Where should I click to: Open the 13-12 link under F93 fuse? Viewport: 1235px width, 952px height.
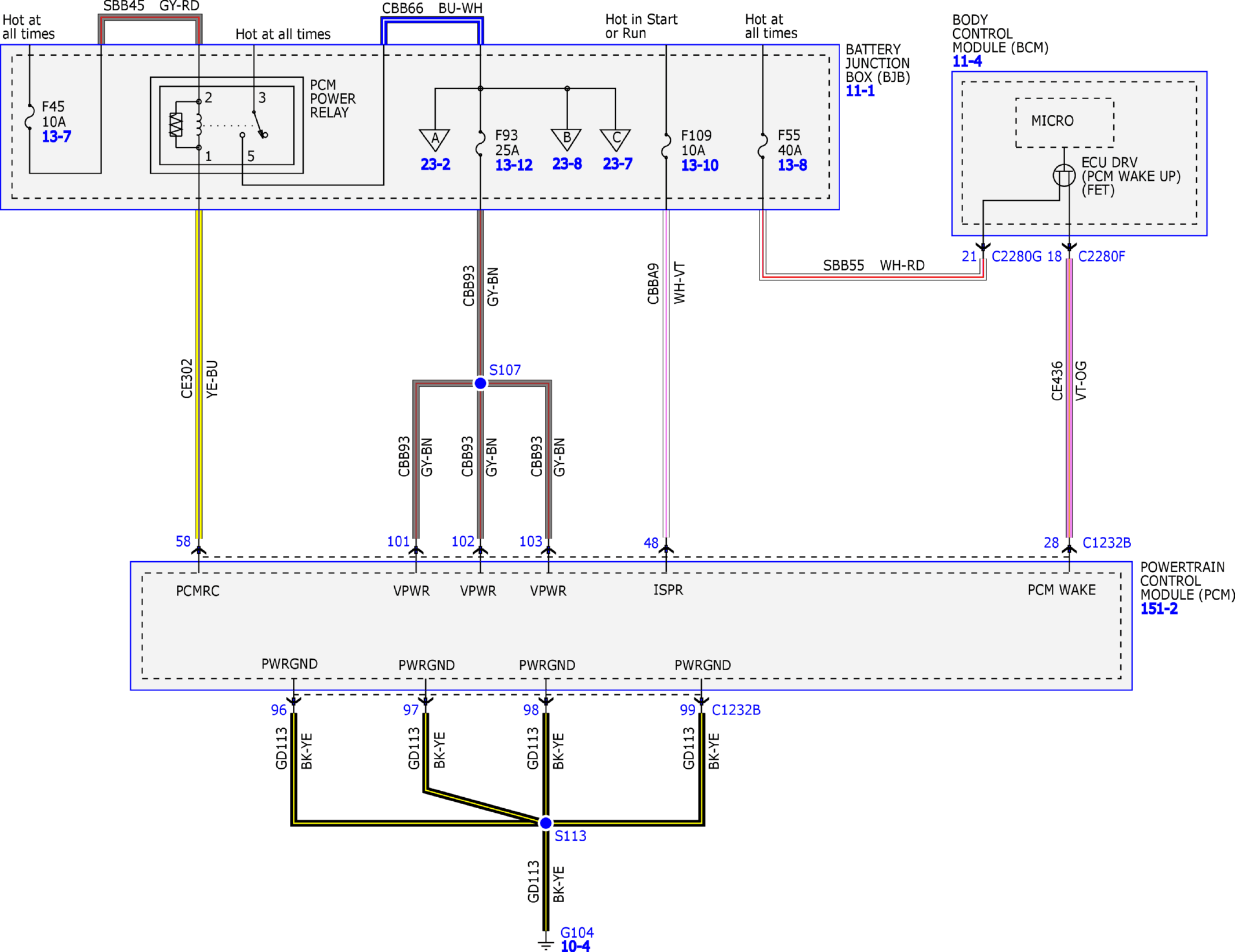pyautogui.click(x=514, y=165)
